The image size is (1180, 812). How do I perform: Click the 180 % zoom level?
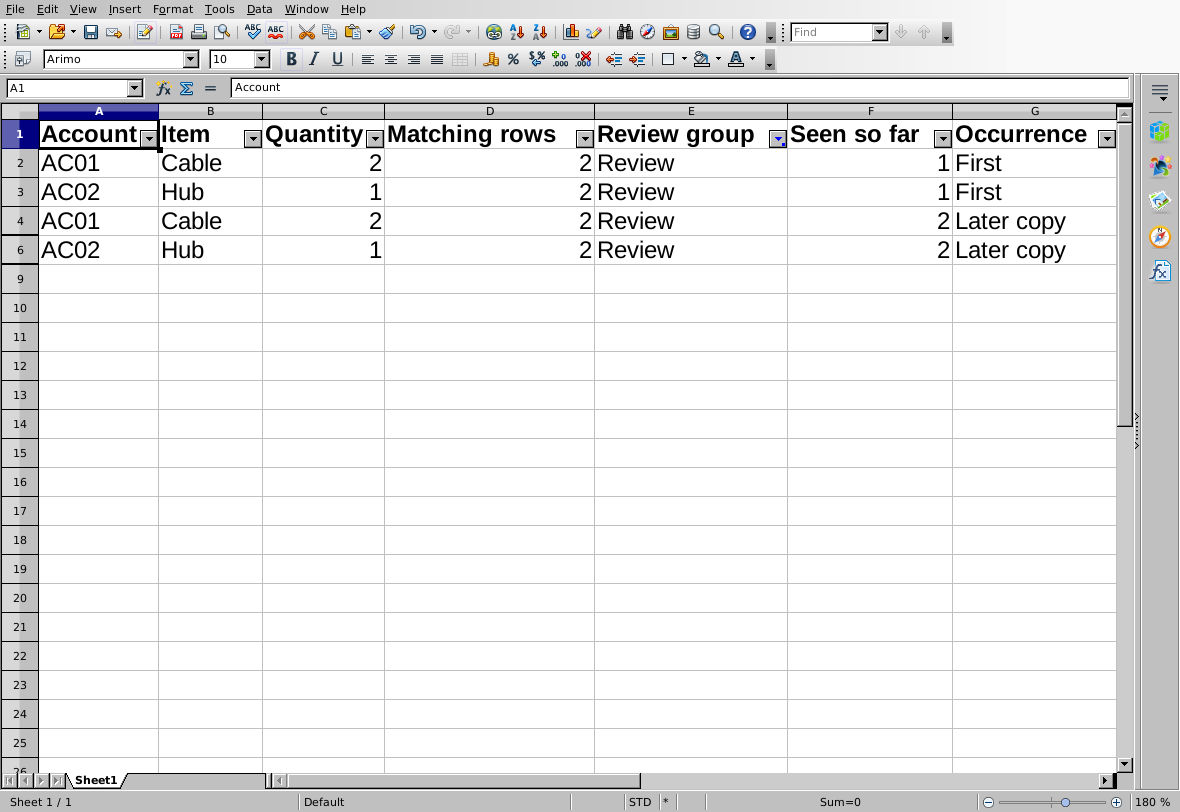pyautogui.click(x=1153, y=802)
